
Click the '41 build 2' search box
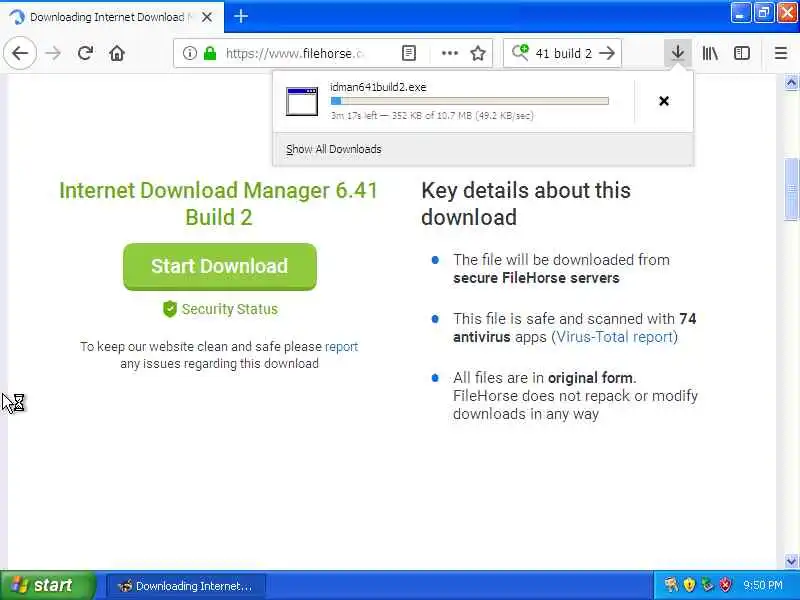click(564, 53)
